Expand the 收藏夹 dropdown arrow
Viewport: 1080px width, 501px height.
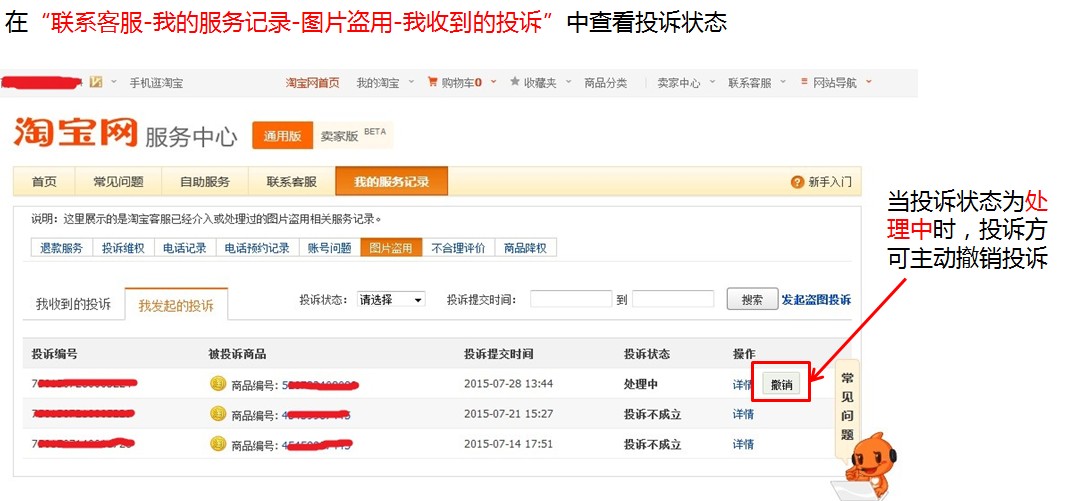click(x=568, y=82)
